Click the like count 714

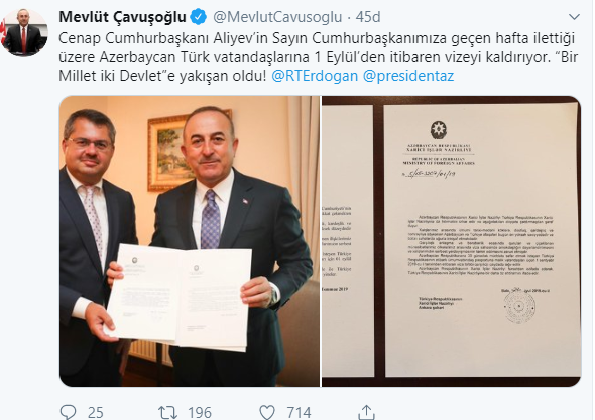tap(299, 412)
